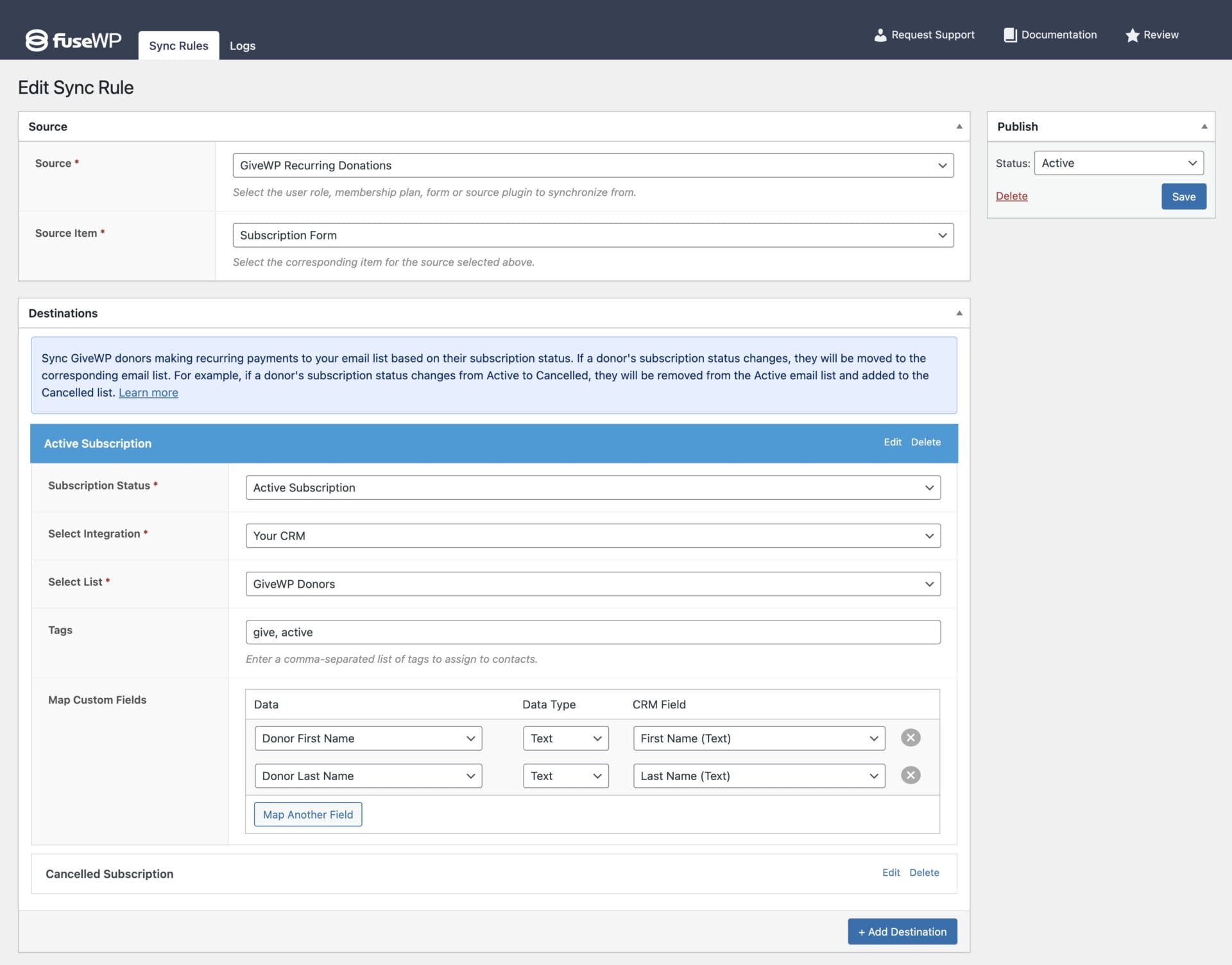Collapse the Publish panel arrow
Image resolution: width=1232 pixels, height=965 pixels.
[x=1204, y=126]
